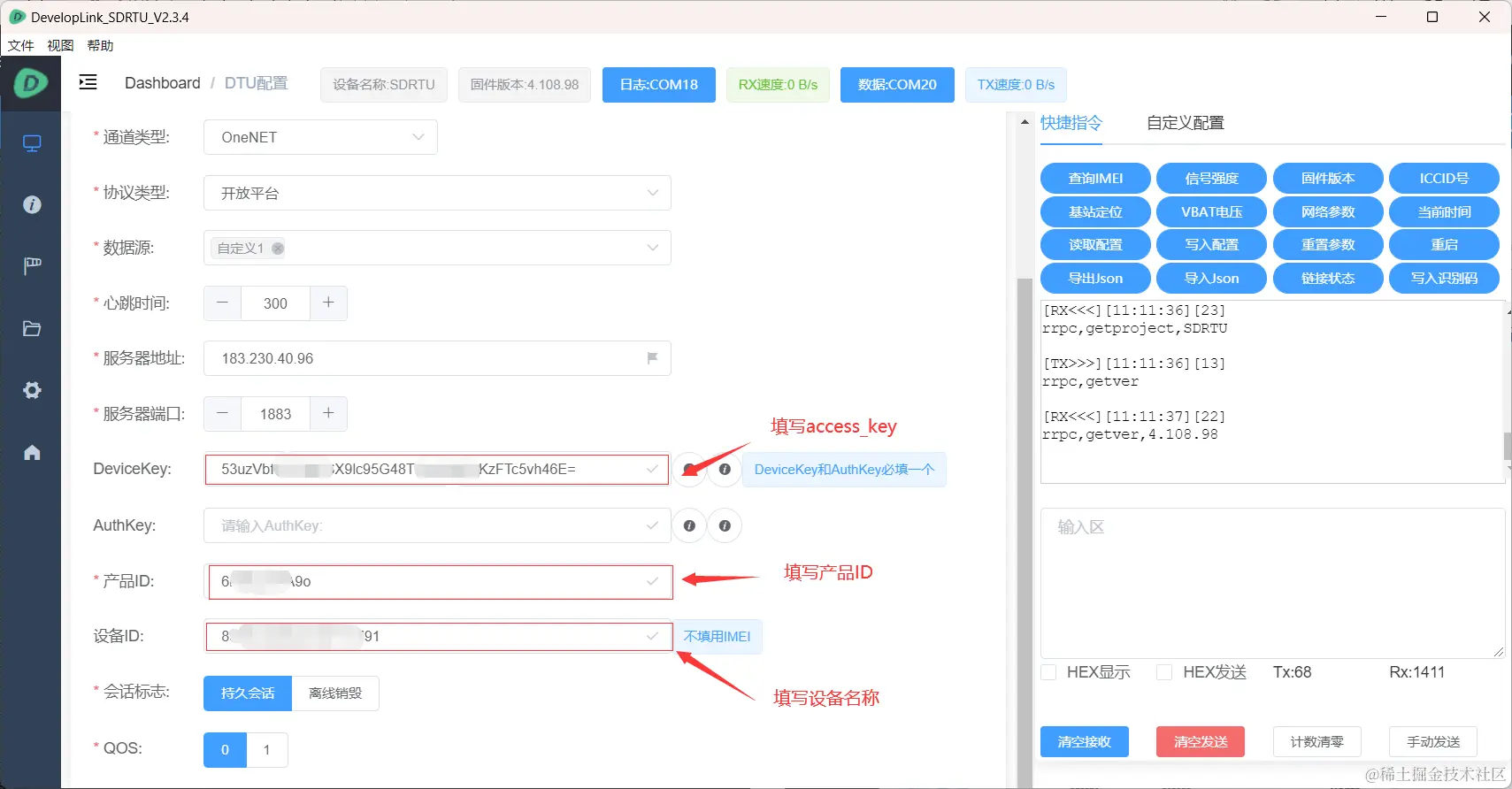The height and width of the screenshot is (789, 1512).
Task: Click flag icon in server address field
Action: [x=652, y=358]
